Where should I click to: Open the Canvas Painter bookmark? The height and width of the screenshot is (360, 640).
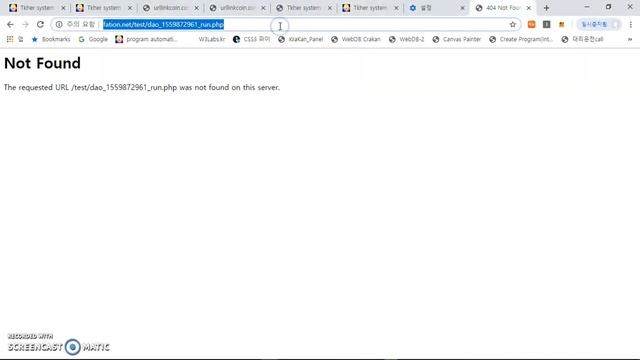tap(457, 39)
